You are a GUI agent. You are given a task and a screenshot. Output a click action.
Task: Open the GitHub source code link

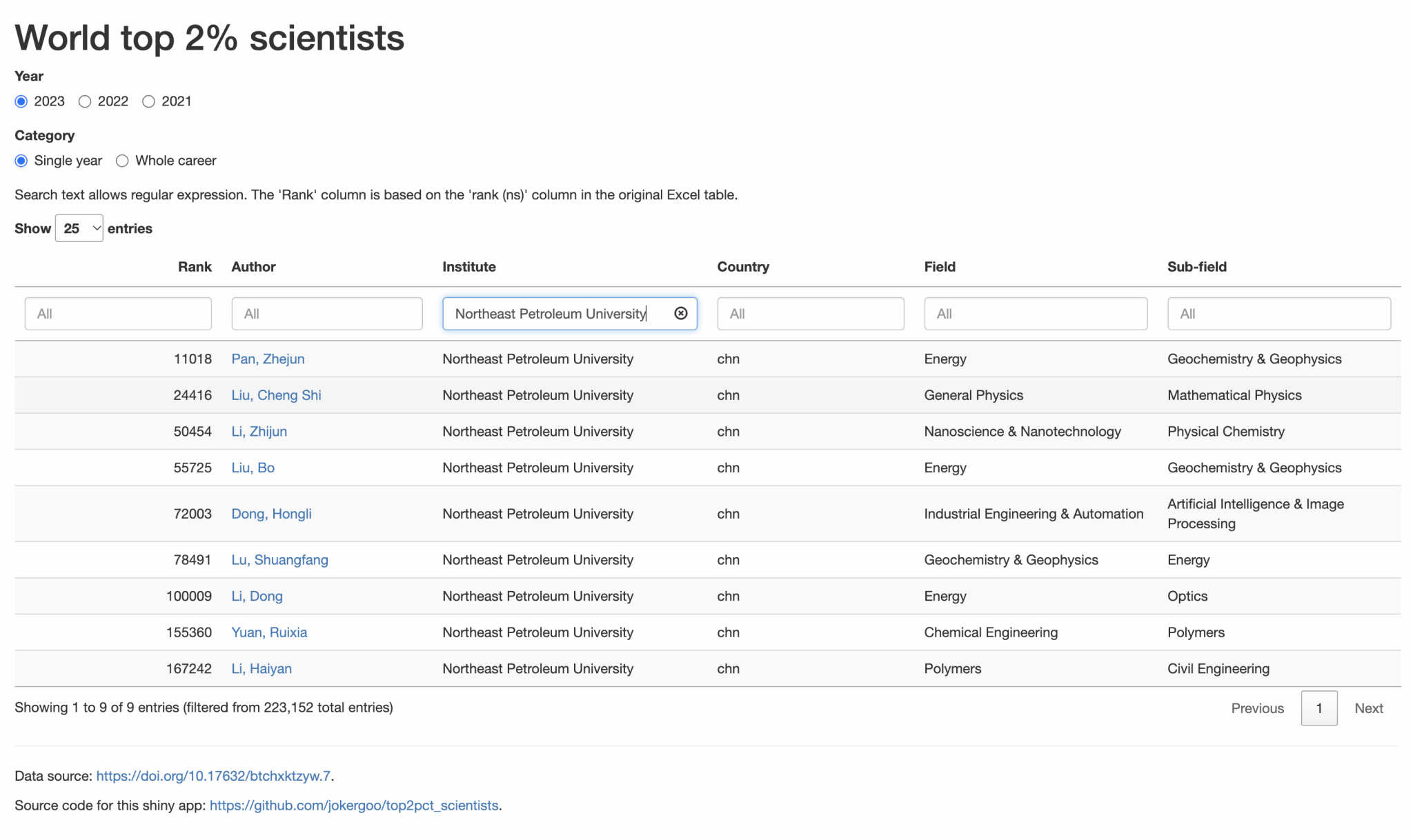point(354,806)
